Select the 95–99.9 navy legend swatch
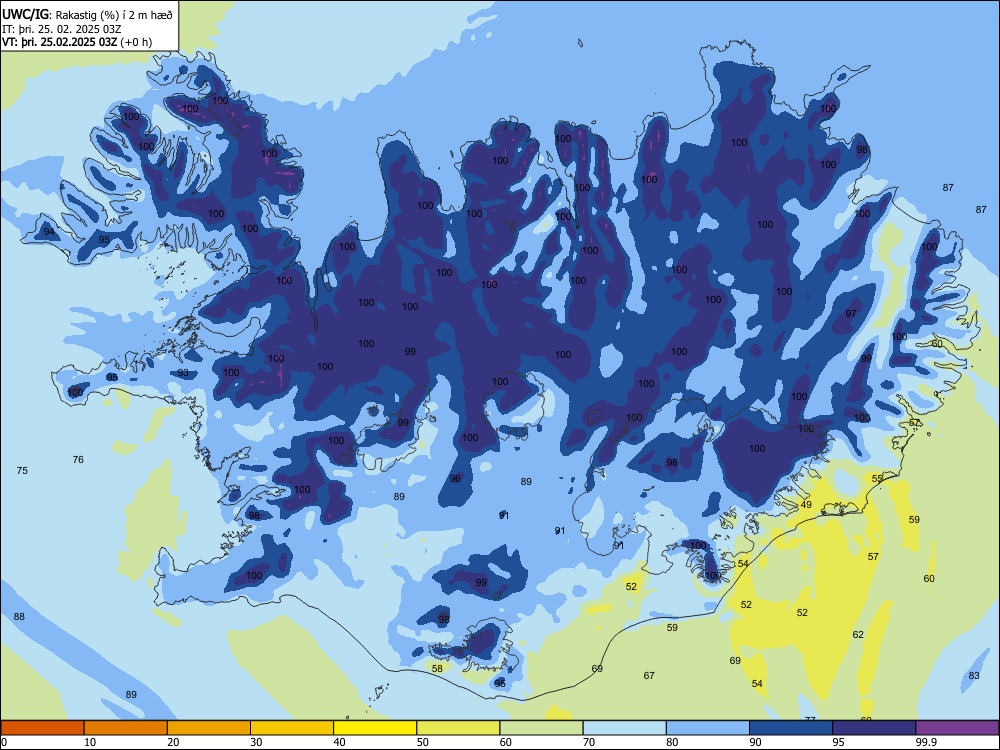 click(x=874, y=728)
